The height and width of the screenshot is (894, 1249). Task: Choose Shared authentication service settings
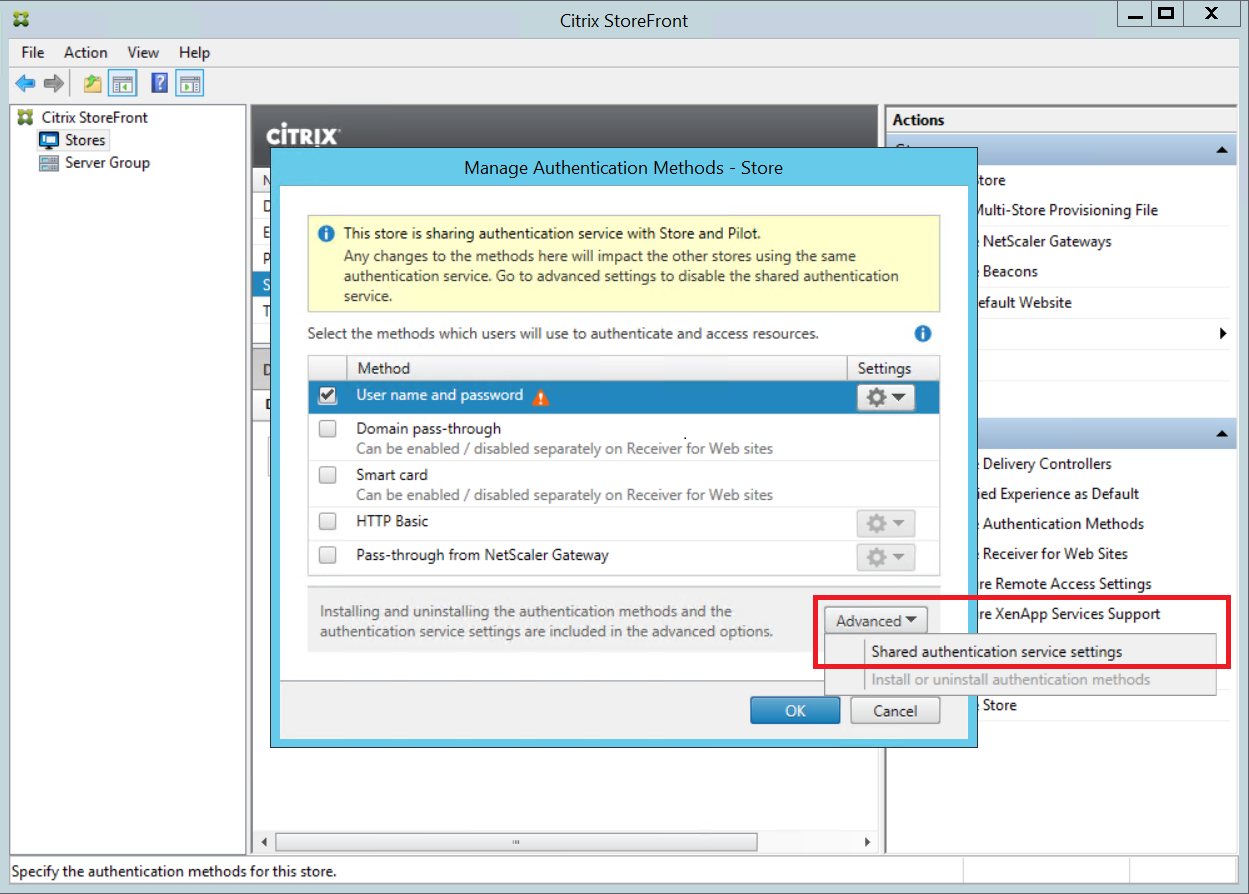(x=996, y=652)
